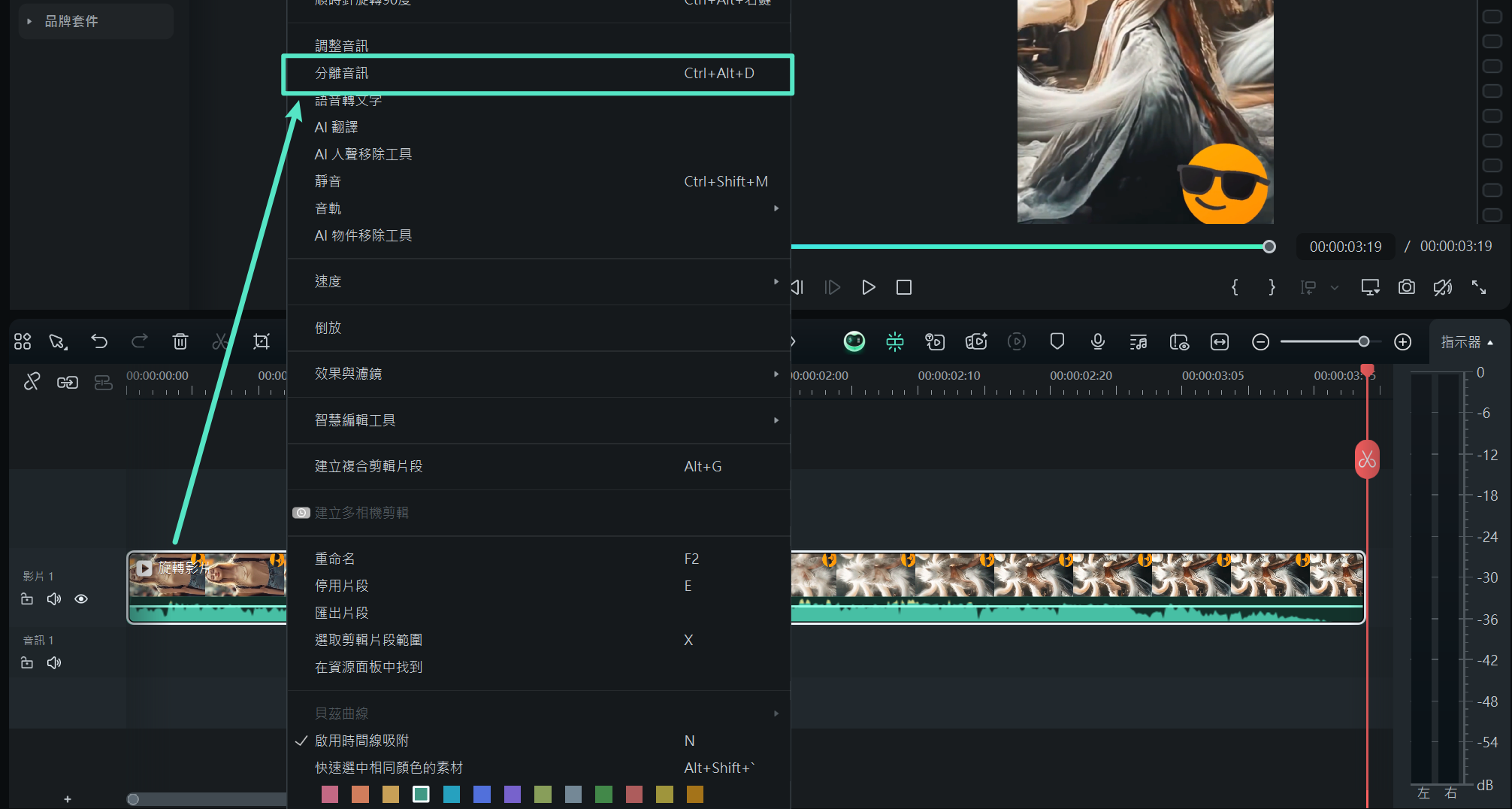Screen dimensions: 1512x809
Task: Open the 效果與濾鏡 submenu
Action: click(x=539, y=373)
